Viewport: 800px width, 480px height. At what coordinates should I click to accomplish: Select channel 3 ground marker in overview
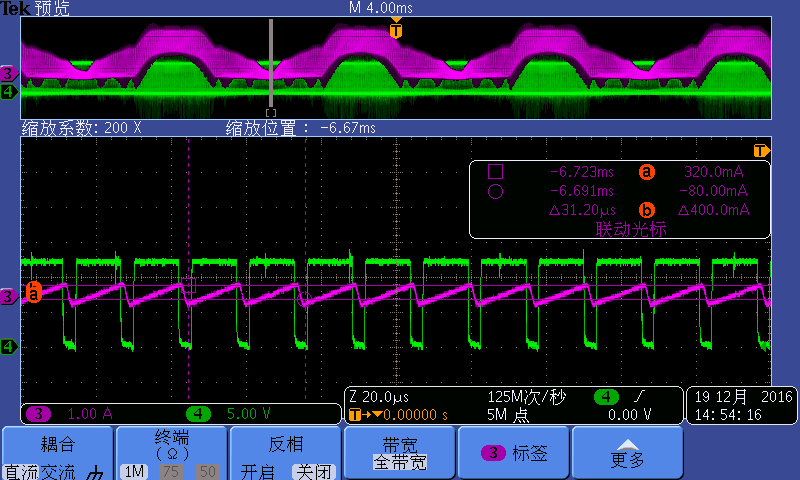(9, 74)
